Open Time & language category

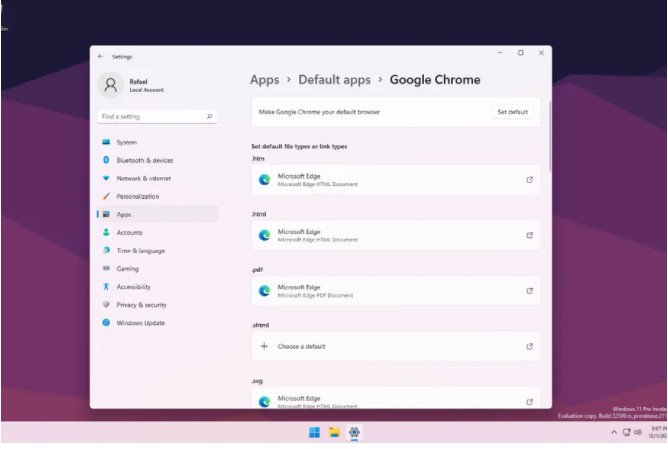[x=157, y=250]
